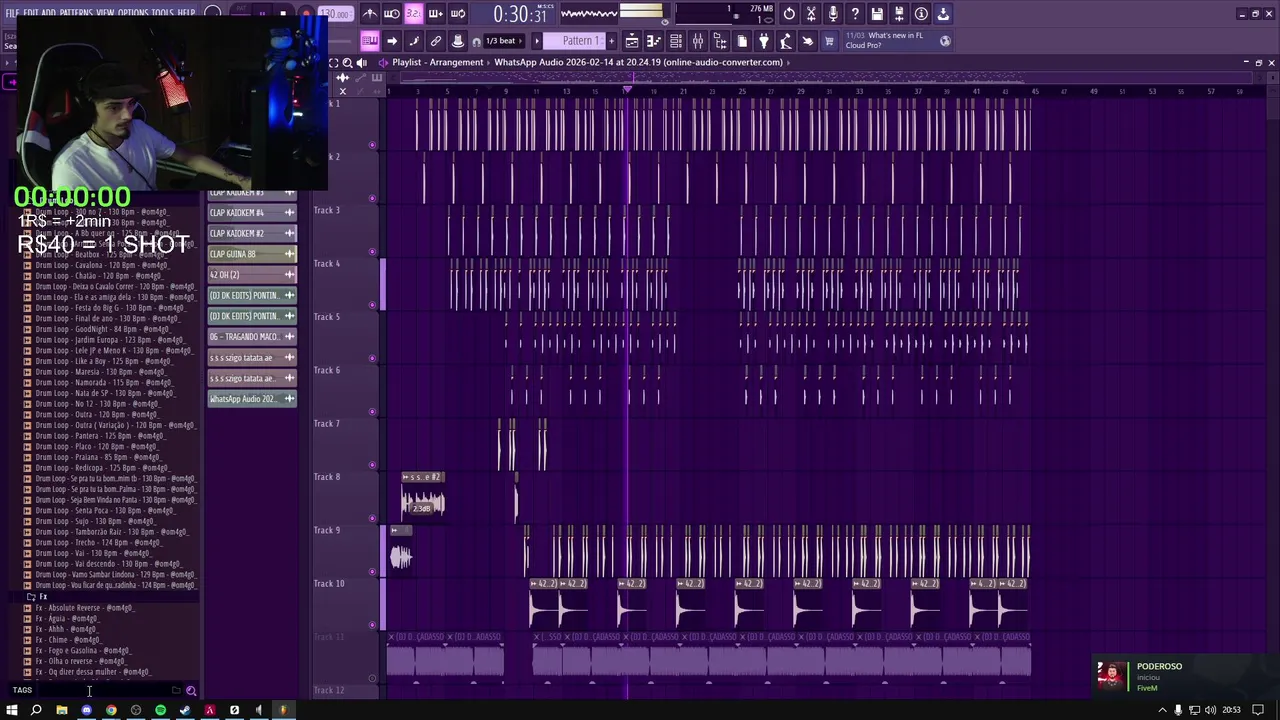Open the undo history icon
This screenshot has height=720, width=1280.
coord(789,14)
